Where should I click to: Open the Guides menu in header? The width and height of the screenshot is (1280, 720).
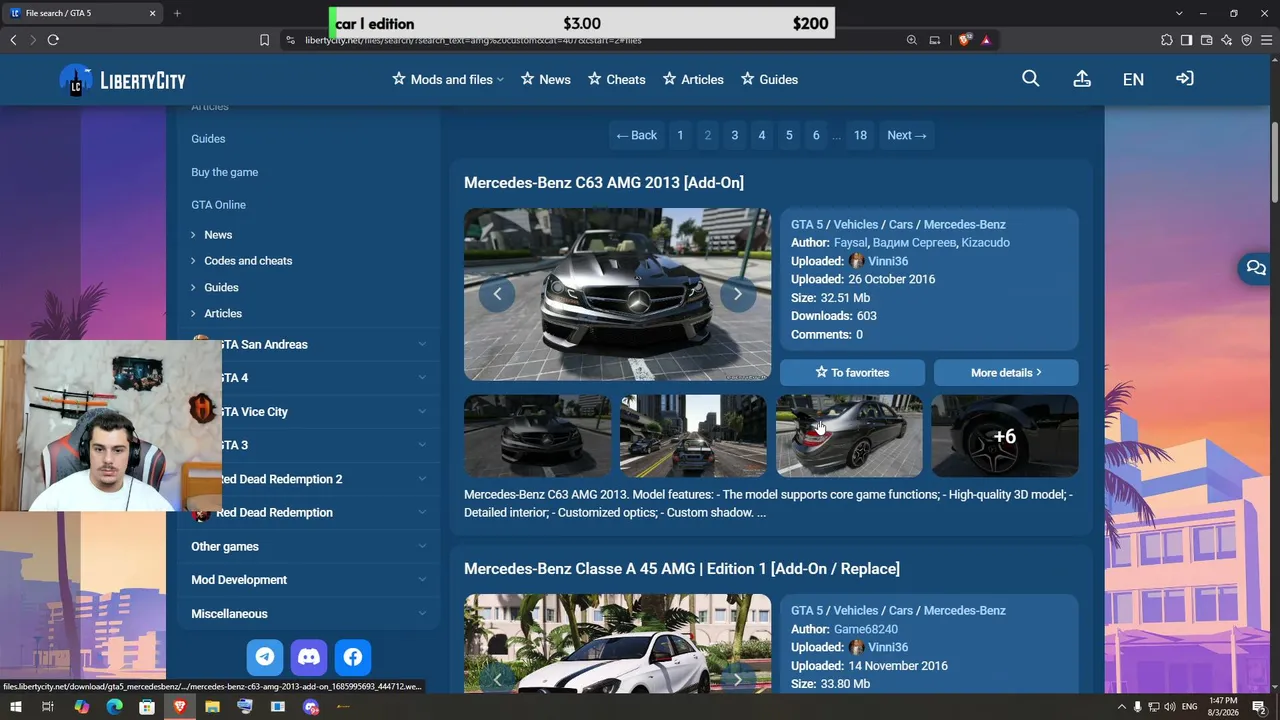pyautogui.click(x=769, y=79)
